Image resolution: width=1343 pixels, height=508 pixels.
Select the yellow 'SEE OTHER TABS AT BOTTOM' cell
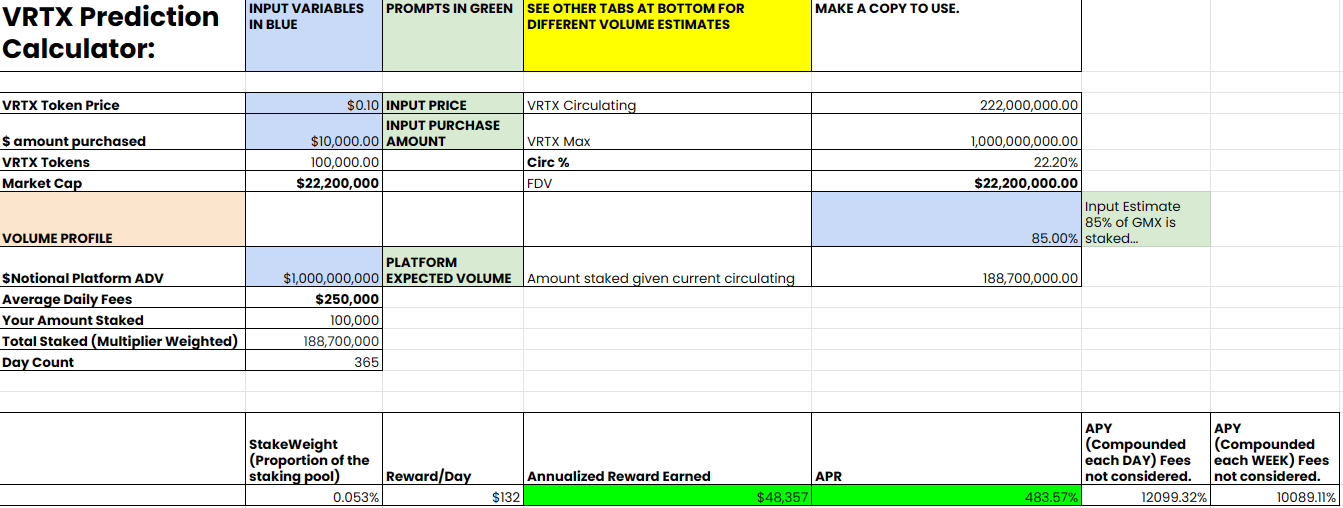(667, 35)
